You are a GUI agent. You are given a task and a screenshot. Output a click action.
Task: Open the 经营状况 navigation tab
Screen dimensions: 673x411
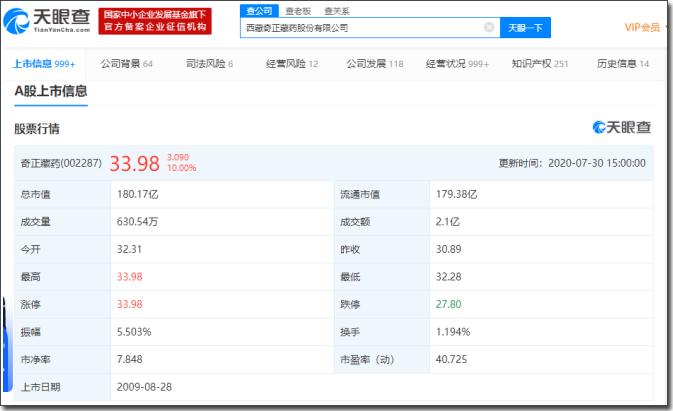pos(457,64)
